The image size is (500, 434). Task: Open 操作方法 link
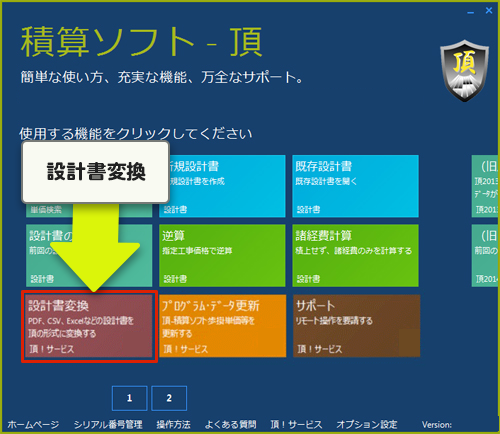[x=173, y=424]
